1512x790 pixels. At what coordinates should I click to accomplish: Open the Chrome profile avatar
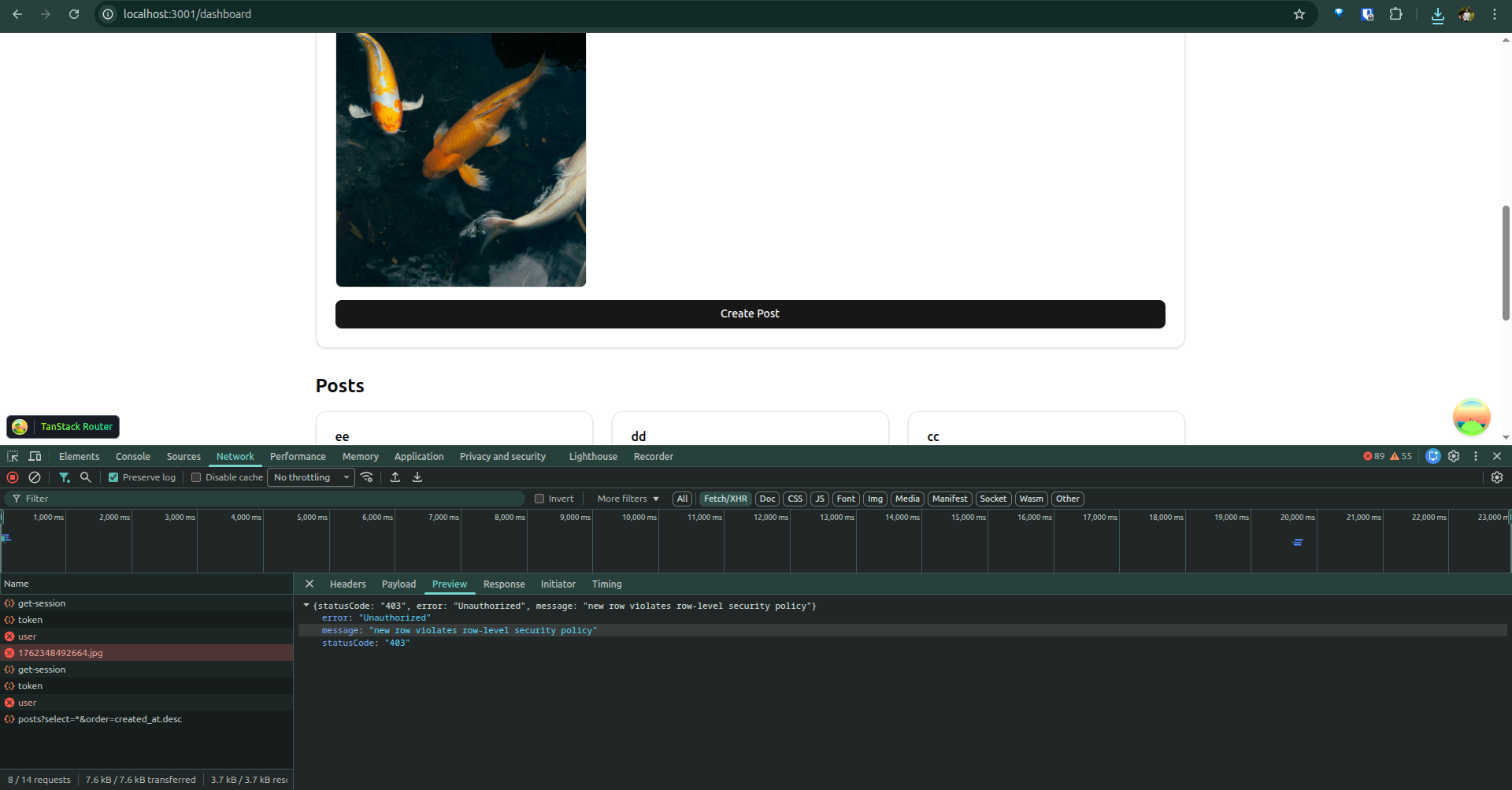(1466, 14)
